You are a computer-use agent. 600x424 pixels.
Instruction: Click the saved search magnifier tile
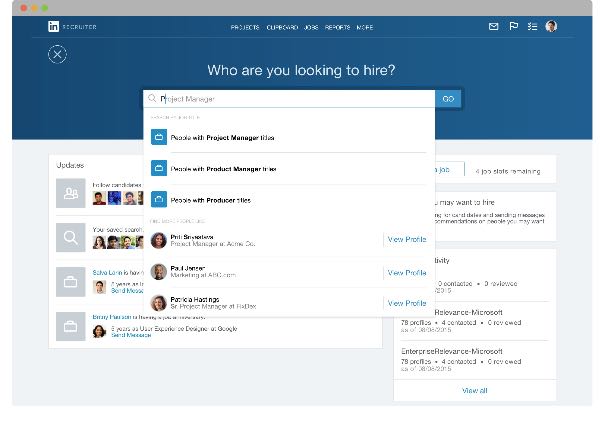click(71, 238)
